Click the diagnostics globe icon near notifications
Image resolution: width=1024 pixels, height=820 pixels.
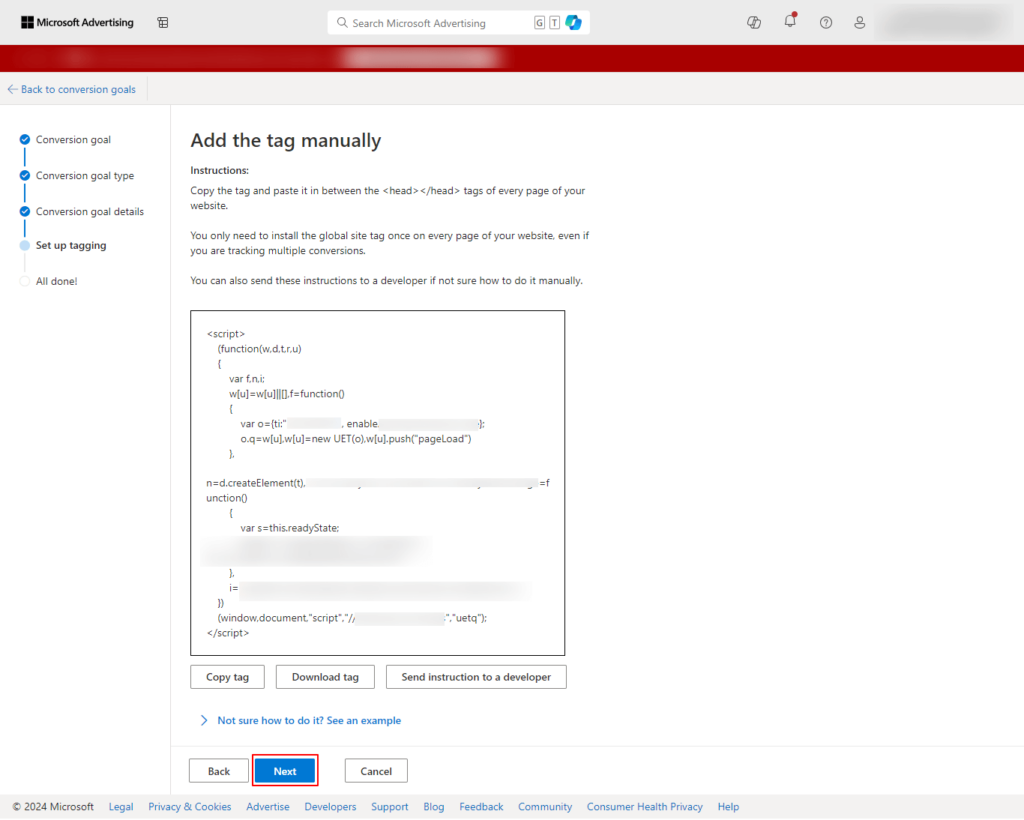(x=753, y=22)
